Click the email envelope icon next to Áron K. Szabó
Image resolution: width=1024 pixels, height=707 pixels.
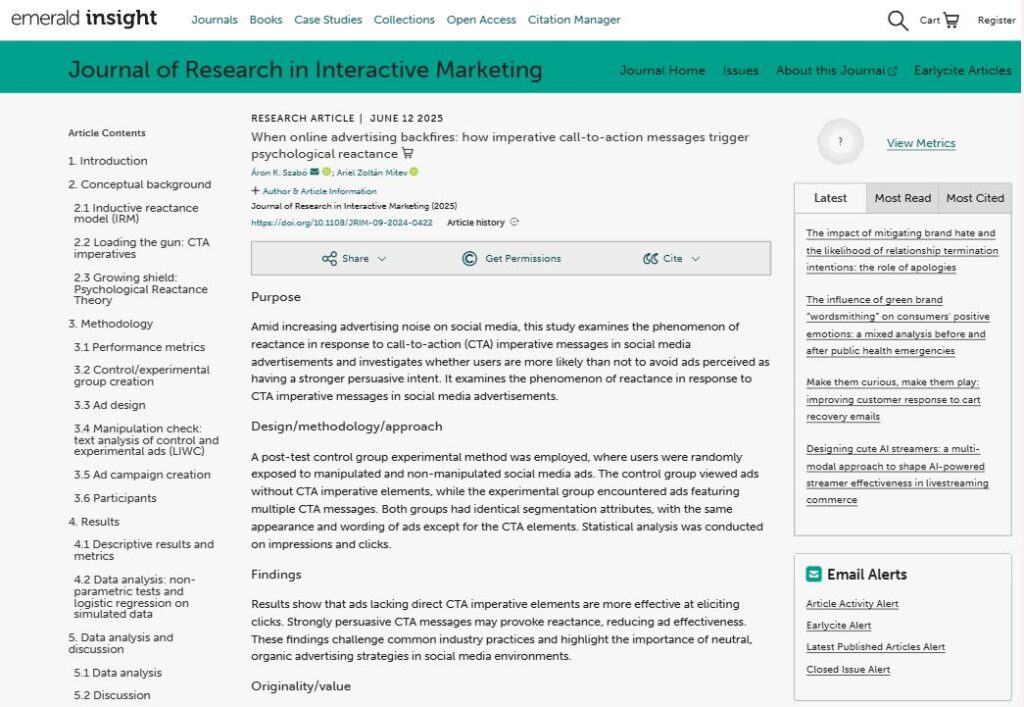click(314, 172)
